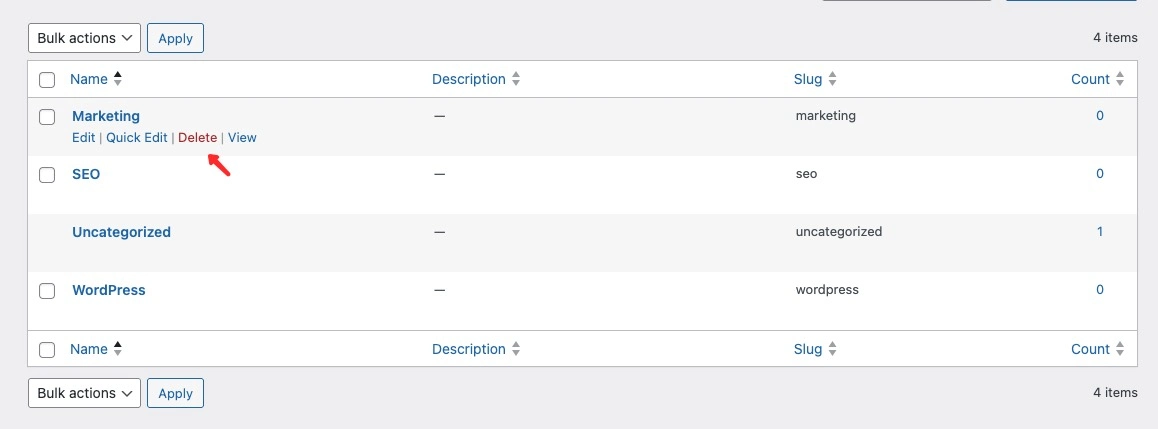Click footer Slug sort arrows
1158x429 pixels.
pyautogui.click(x=832, y=349)
